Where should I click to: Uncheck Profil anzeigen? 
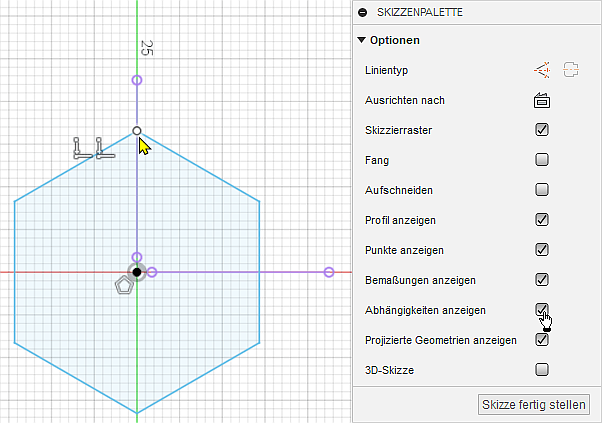click(542, 219)
